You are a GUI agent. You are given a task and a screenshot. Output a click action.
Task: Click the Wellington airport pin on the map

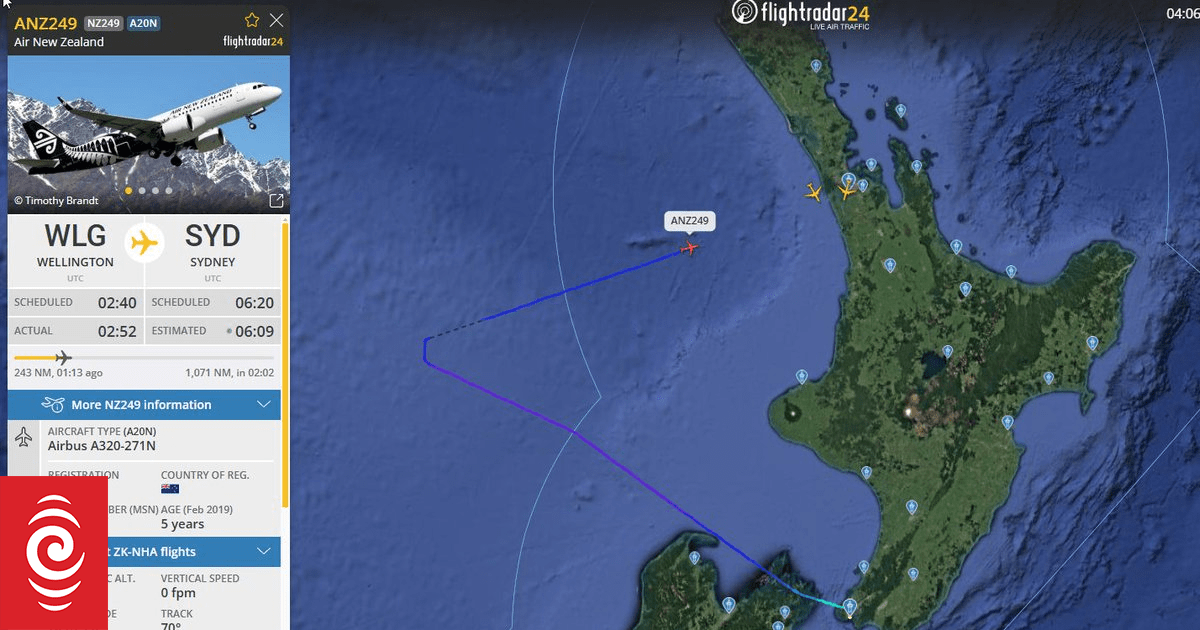pos(849,606)
